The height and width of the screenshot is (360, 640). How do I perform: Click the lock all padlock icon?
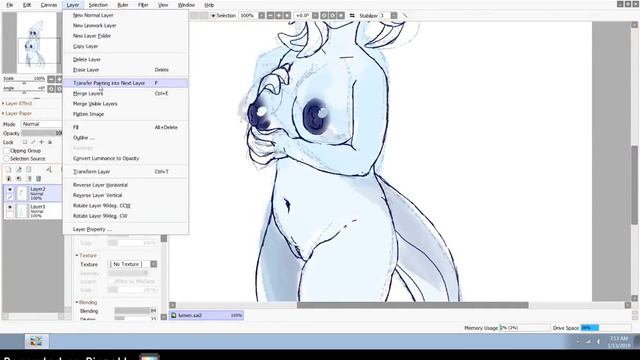click(x=50, y=142)
